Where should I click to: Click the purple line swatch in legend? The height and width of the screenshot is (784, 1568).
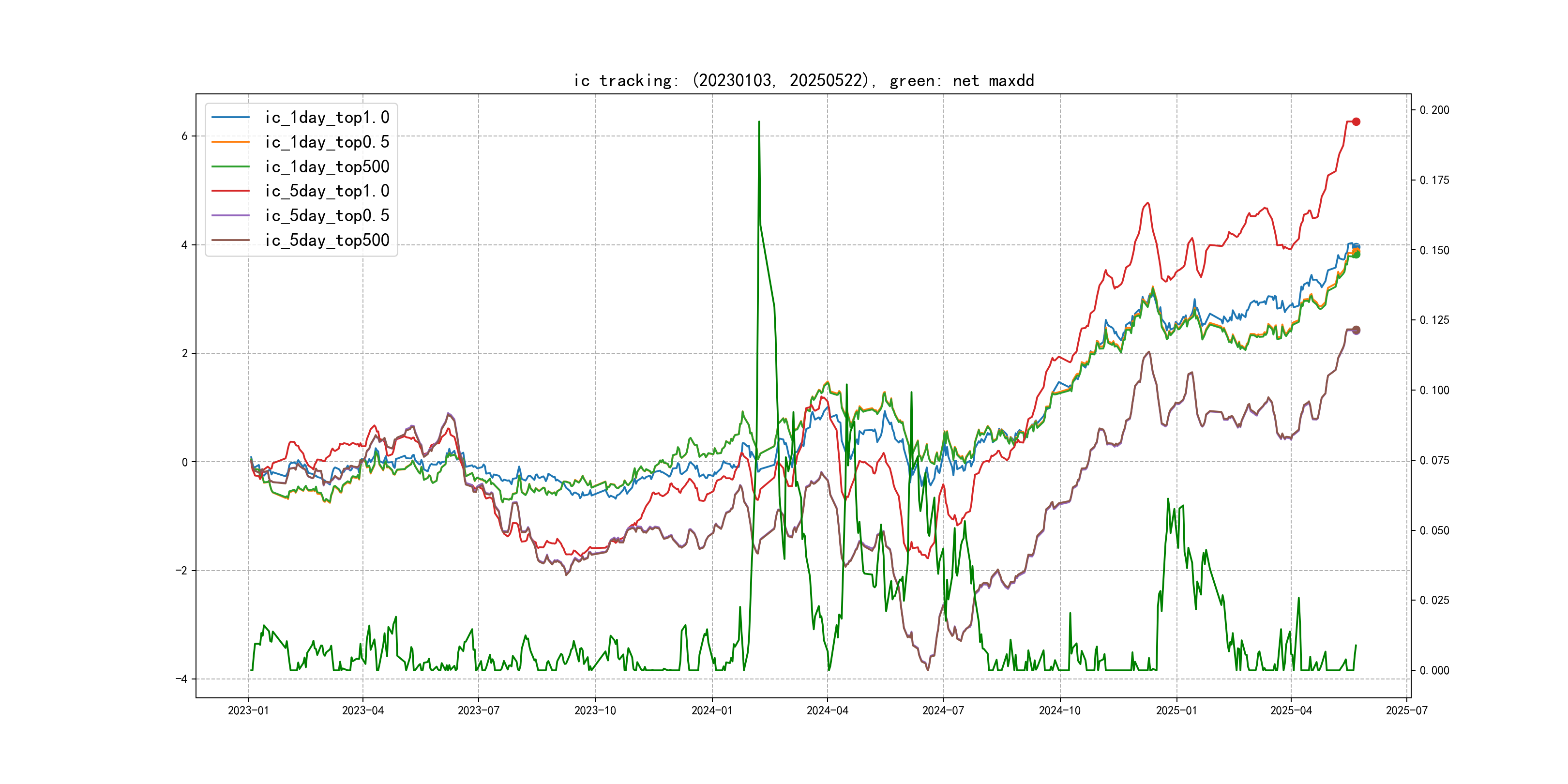(231, 215)
